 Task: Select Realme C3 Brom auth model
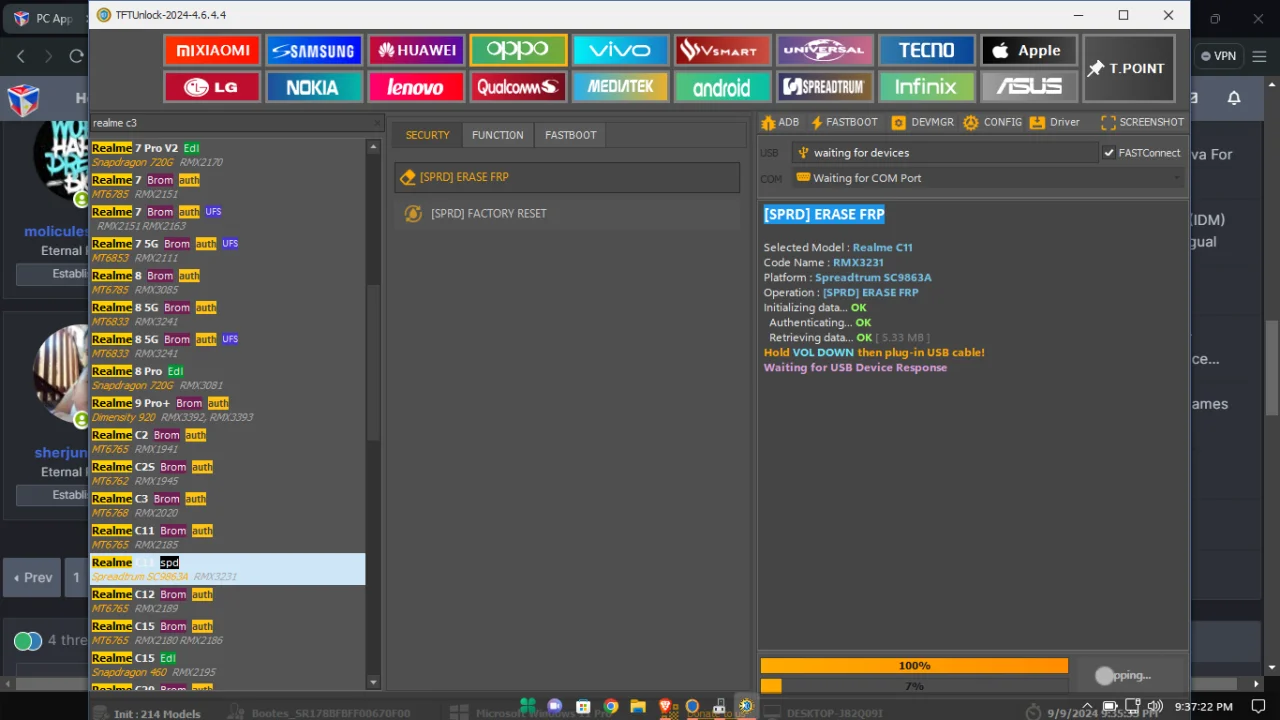click(x=228, y=506)
